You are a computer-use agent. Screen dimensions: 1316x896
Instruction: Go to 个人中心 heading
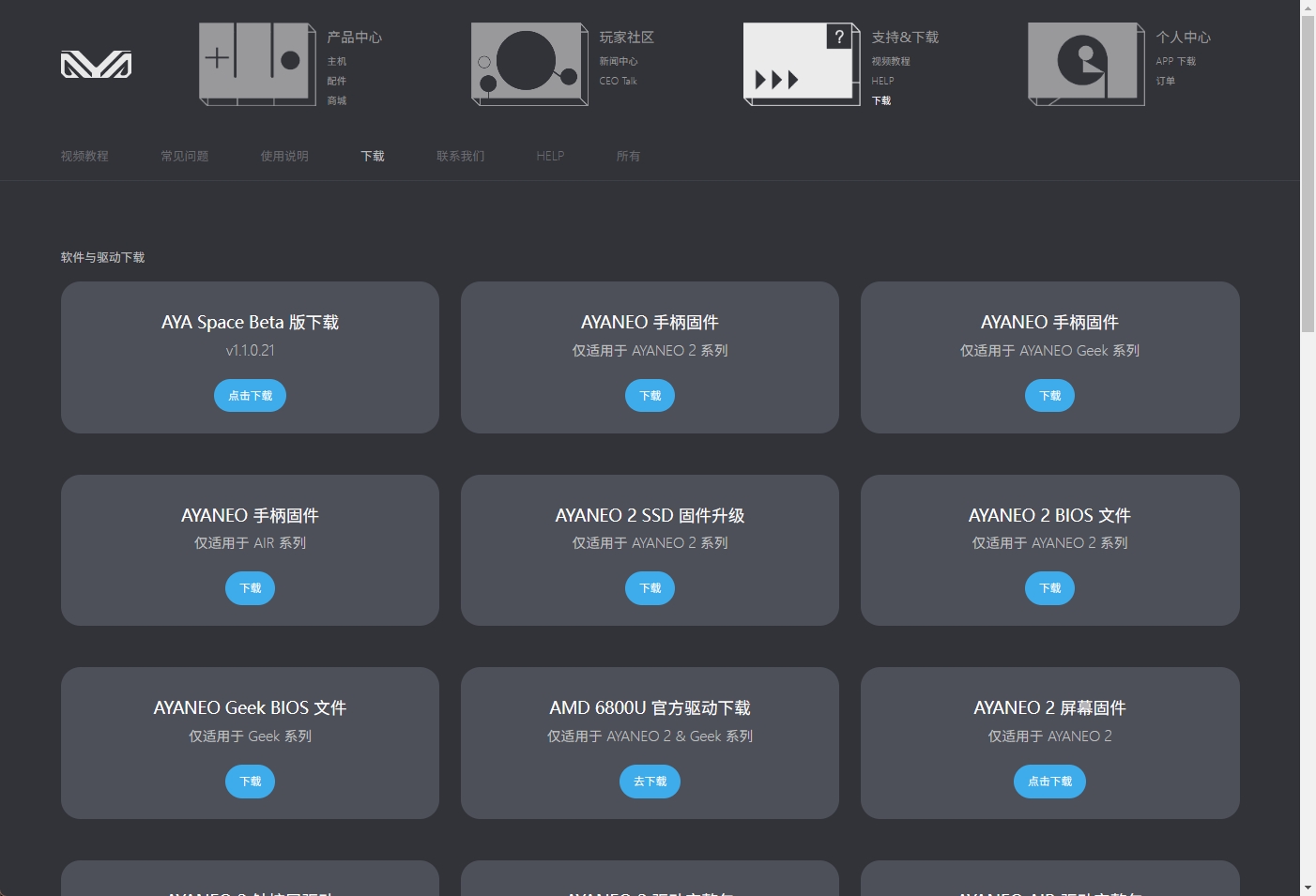(x=1184, y=38)
